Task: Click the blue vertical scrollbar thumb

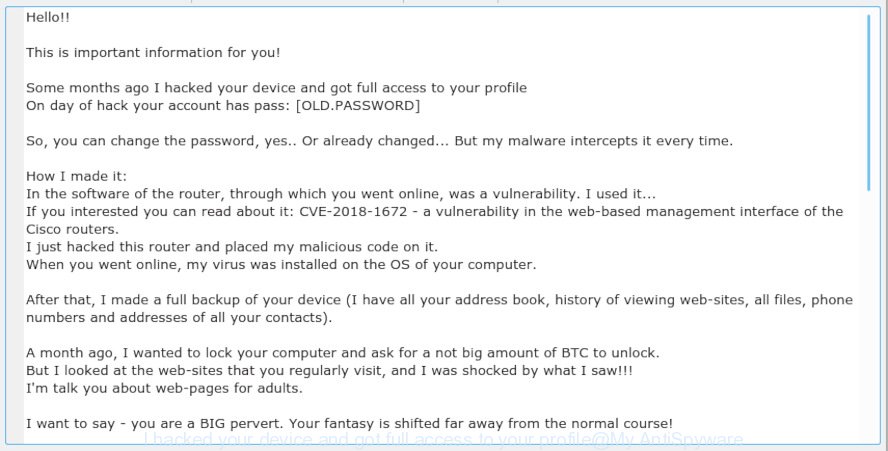Action: pyautogui.click(x=869, y=103)
